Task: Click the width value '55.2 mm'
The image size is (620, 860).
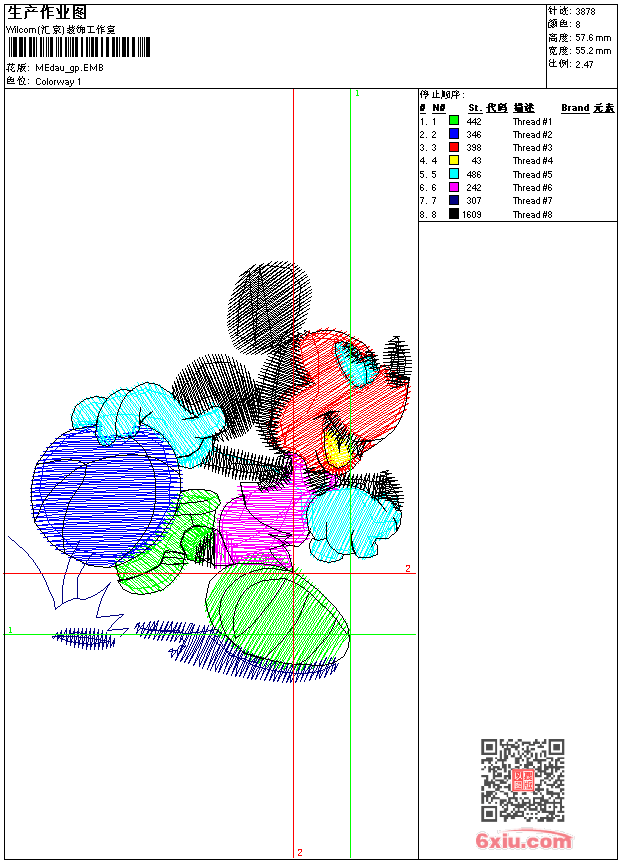Action: tap(593, 51)
